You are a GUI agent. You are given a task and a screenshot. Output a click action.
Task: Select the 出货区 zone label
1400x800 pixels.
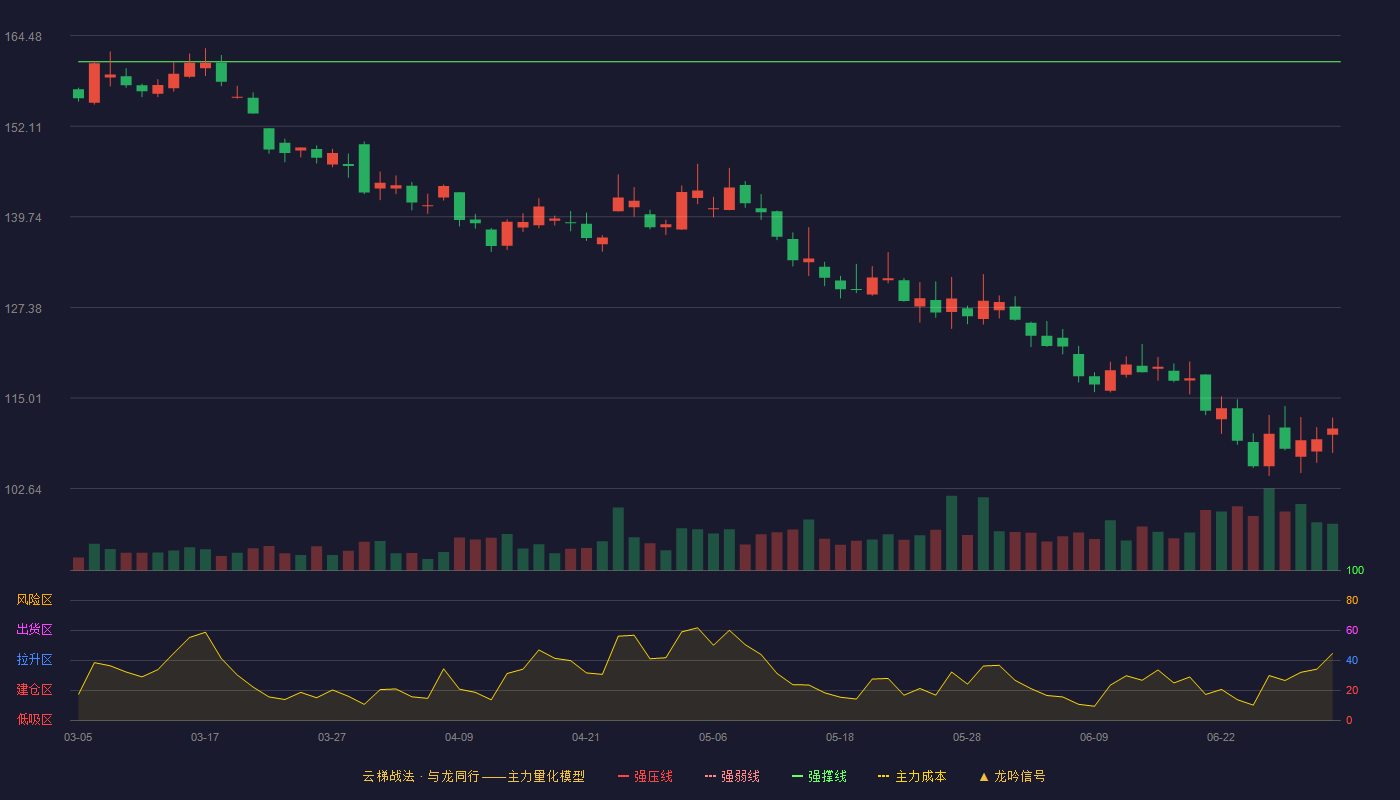34,630
